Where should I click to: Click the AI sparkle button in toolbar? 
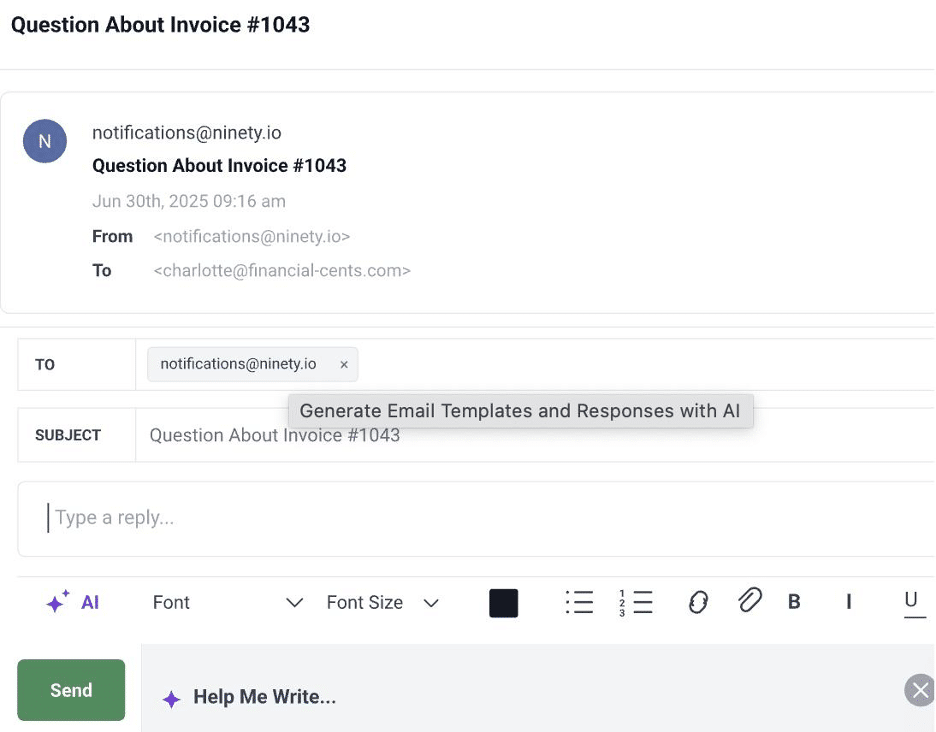click(x=72, y=602)
